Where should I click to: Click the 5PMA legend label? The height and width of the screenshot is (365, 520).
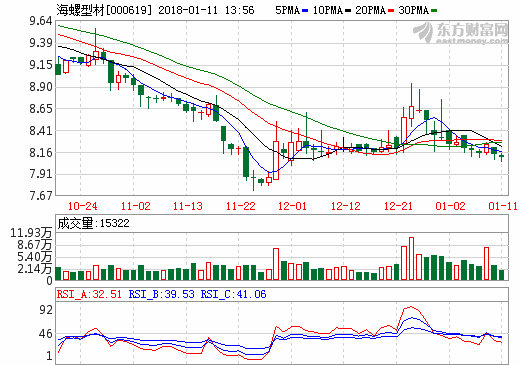coord(287,10)
